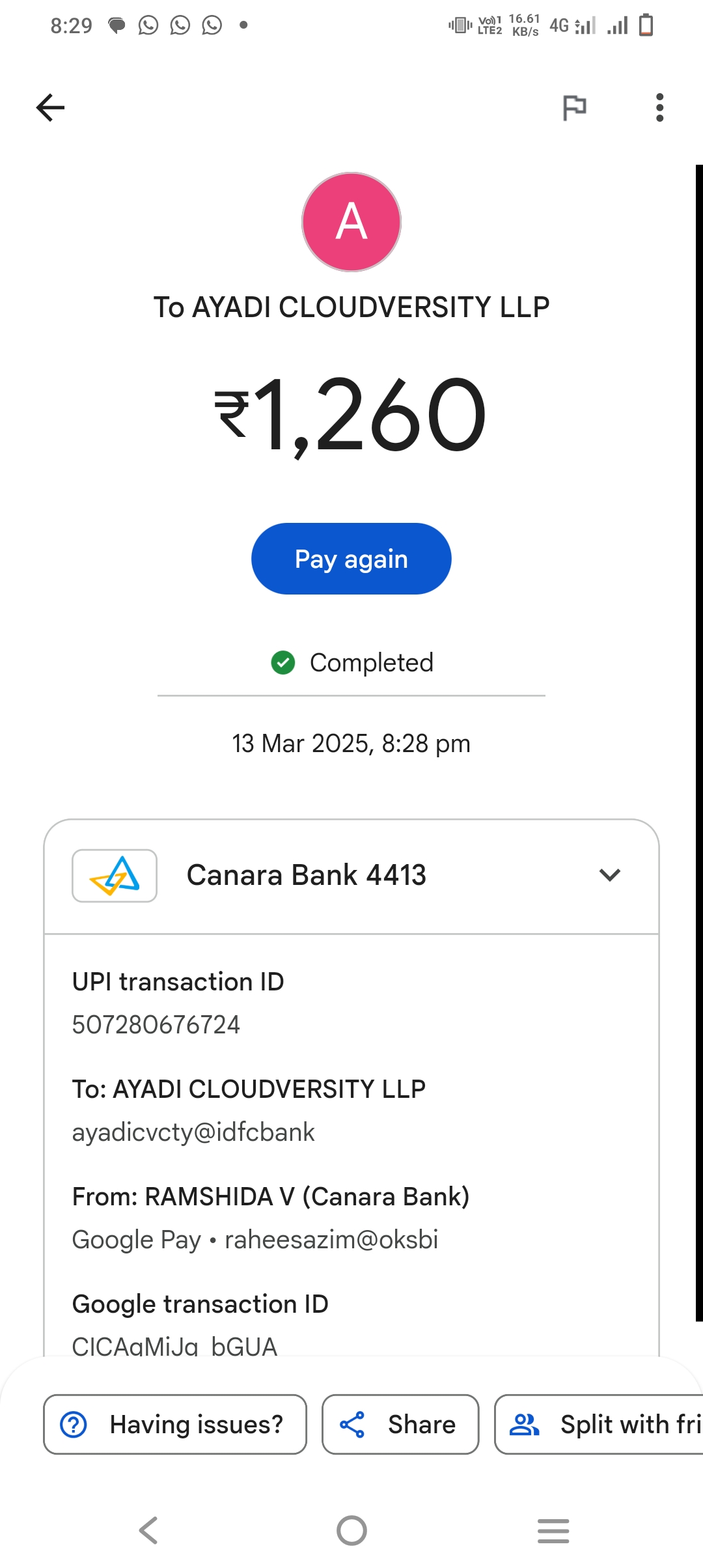This screenshot has height=1568, width=703.
Task: Tap the UPI transaction ID number
Action: coord(156,1025)
